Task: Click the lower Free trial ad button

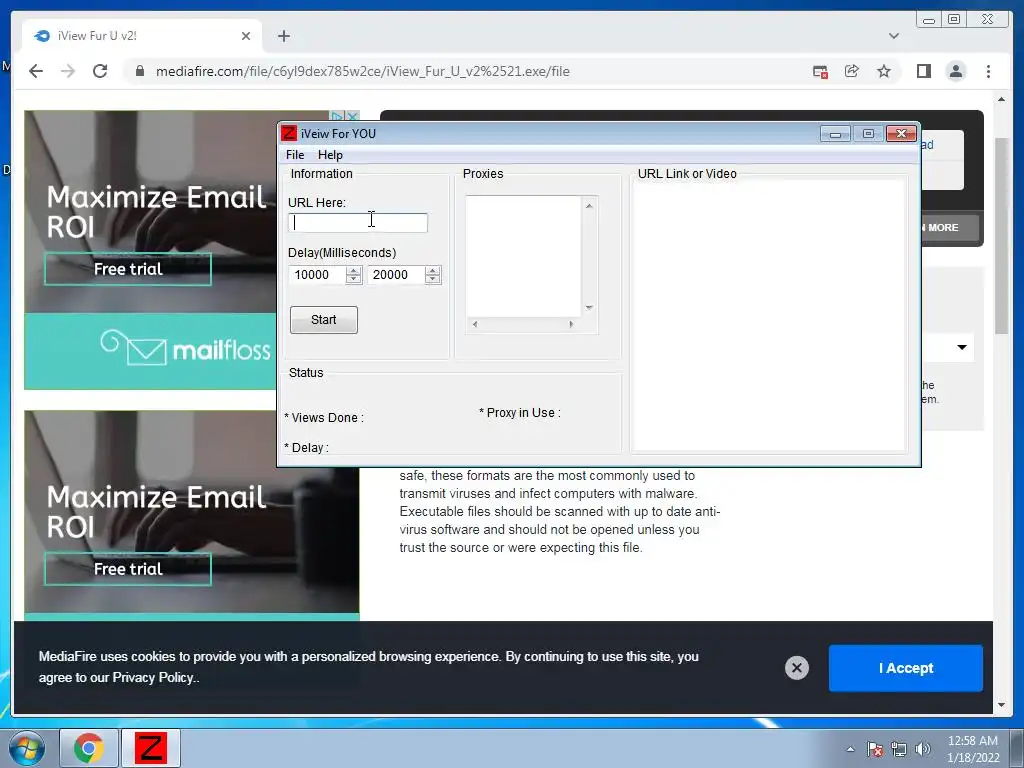Action: click(128, 569)
